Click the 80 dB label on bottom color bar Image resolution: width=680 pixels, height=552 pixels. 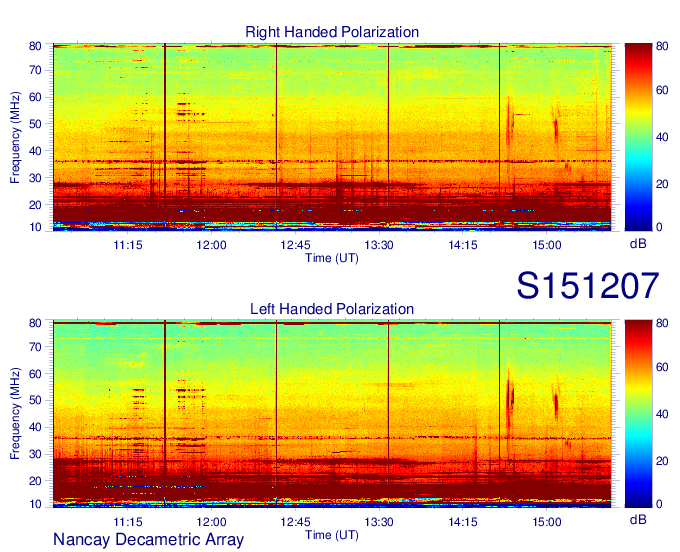point(662,323)
